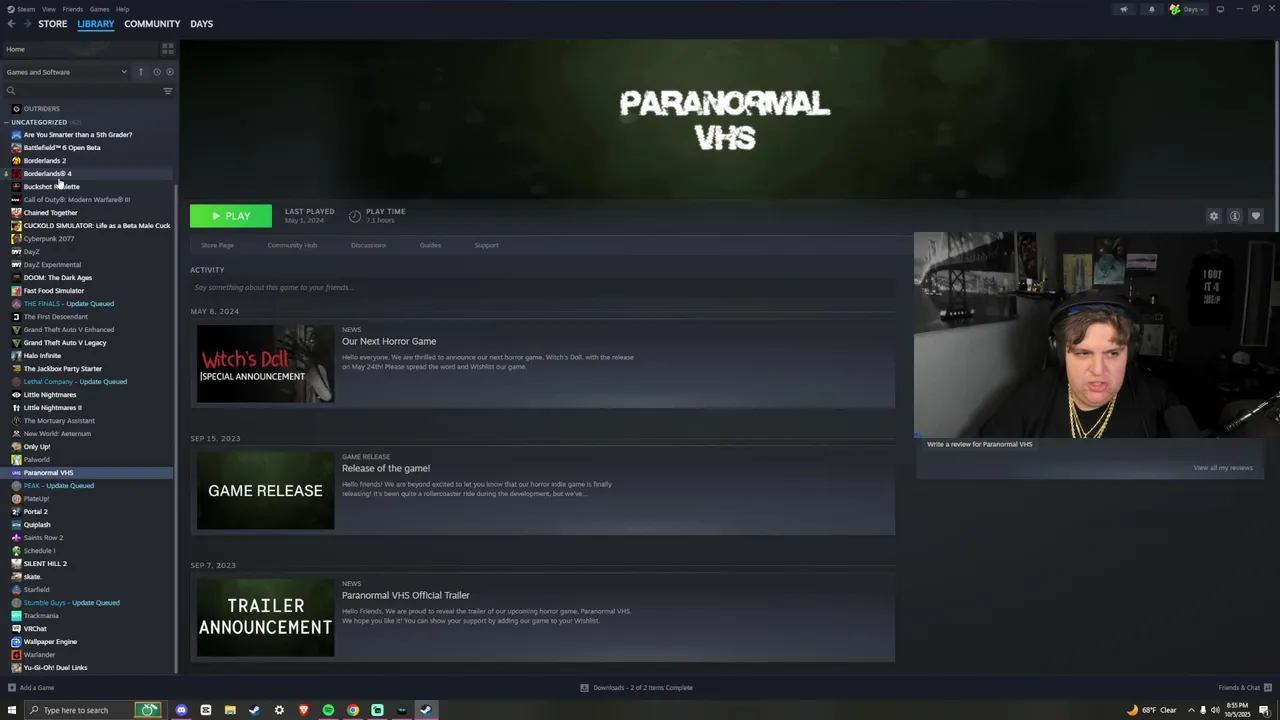Toggle the ready-to-play filter icon
Image resolution: width=1280 pixels, height=720 pixels.
[x=170, y=72]
